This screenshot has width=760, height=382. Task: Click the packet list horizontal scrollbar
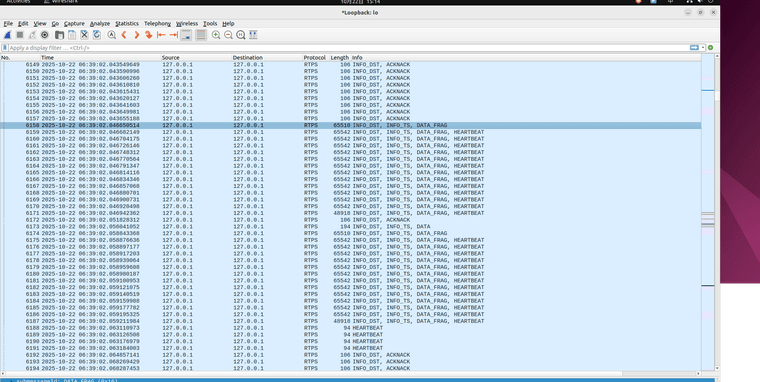pos(350,374)
